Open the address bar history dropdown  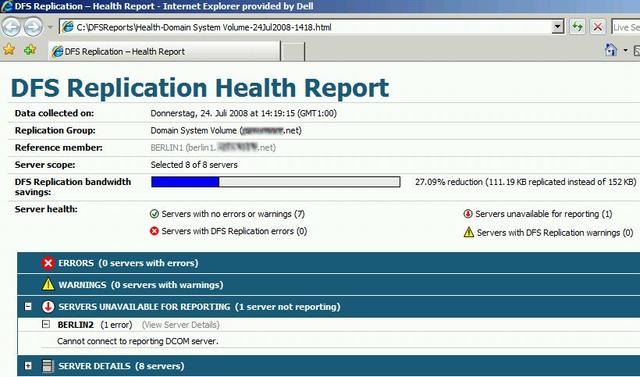pyautogui.click(x=557, y=27)
